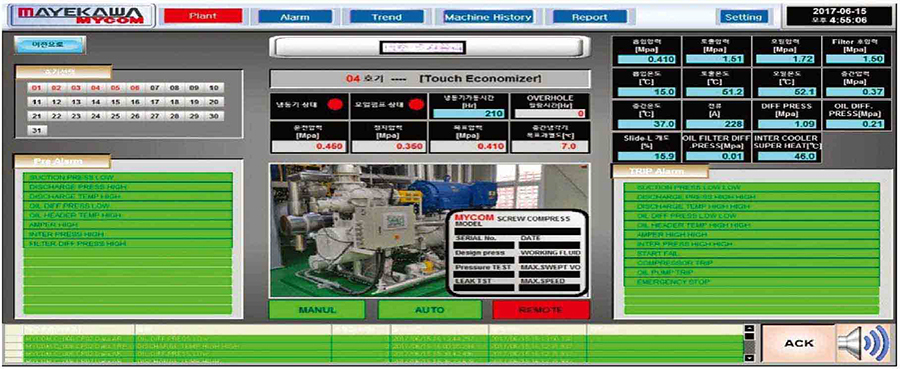Click the compressor photo thumbnail
Viewport: 900px width, 369px height.
click(428, 230)
